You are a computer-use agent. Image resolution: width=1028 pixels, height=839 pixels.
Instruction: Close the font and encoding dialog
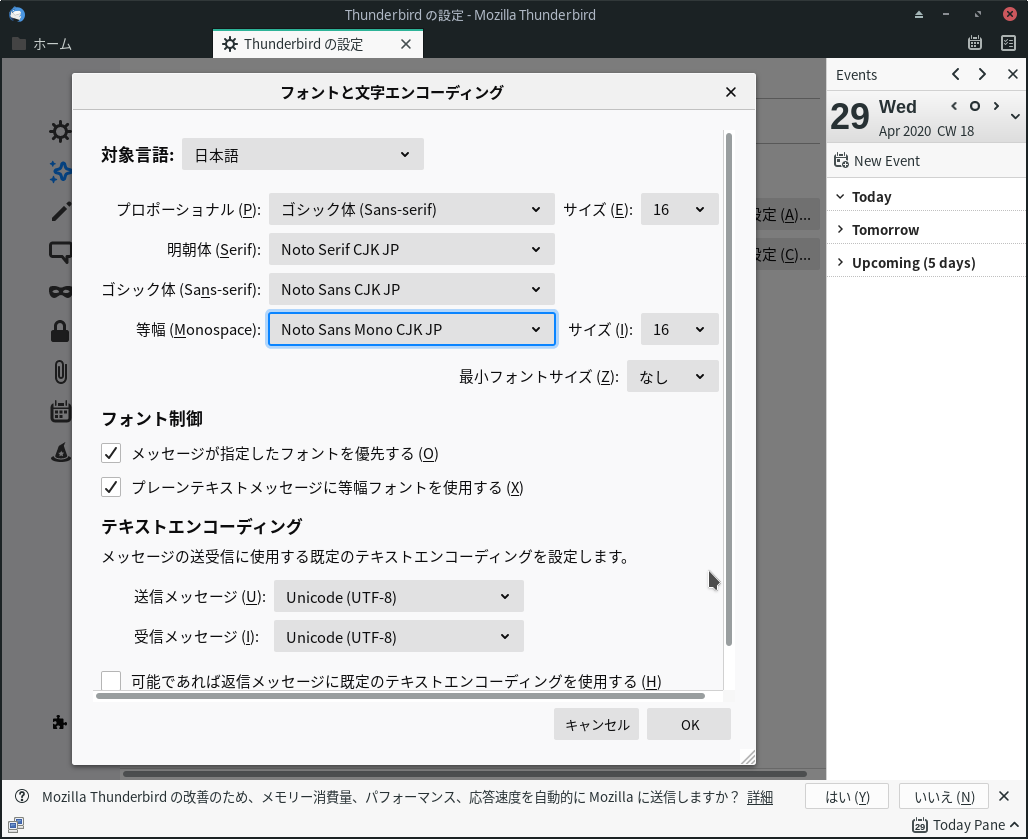coord(731,92)
